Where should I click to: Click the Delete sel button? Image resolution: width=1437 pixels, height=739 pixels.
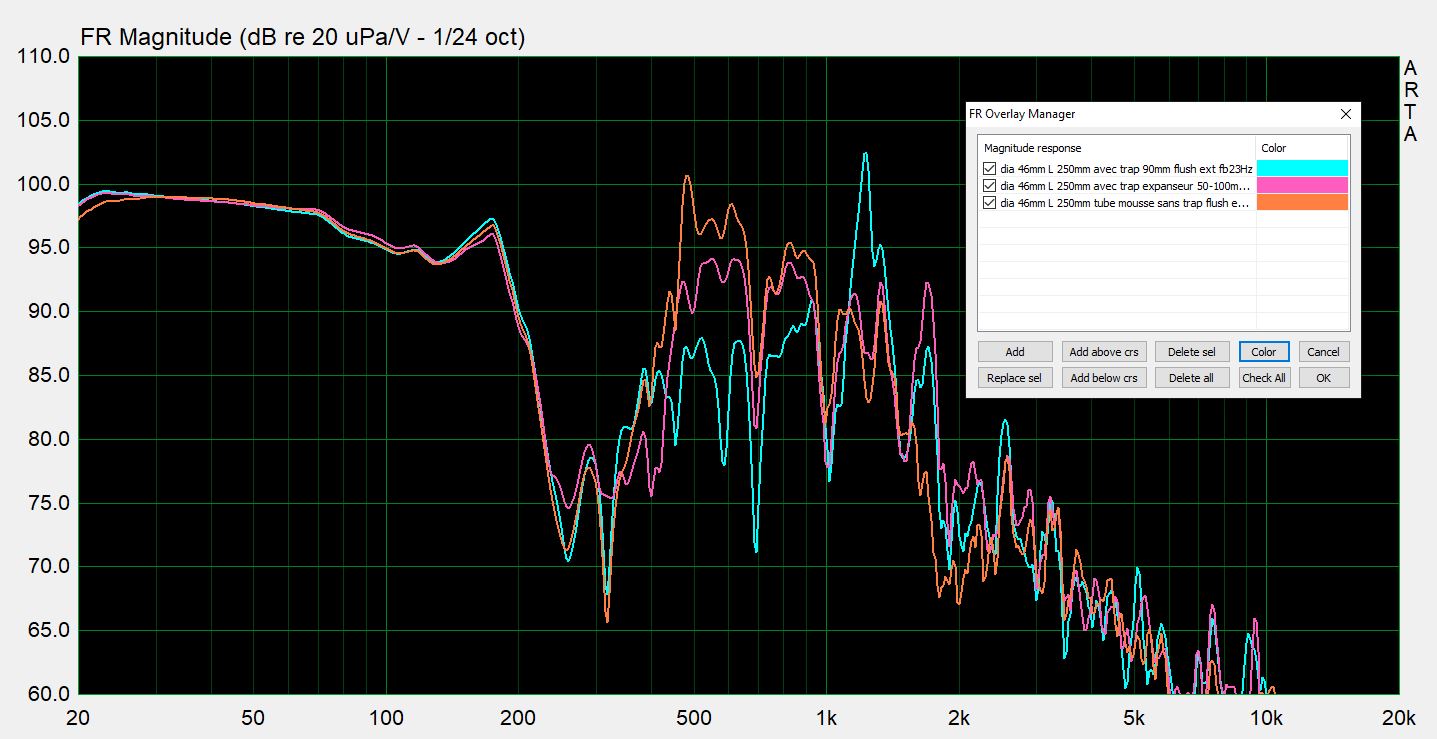coord(1192,352)
